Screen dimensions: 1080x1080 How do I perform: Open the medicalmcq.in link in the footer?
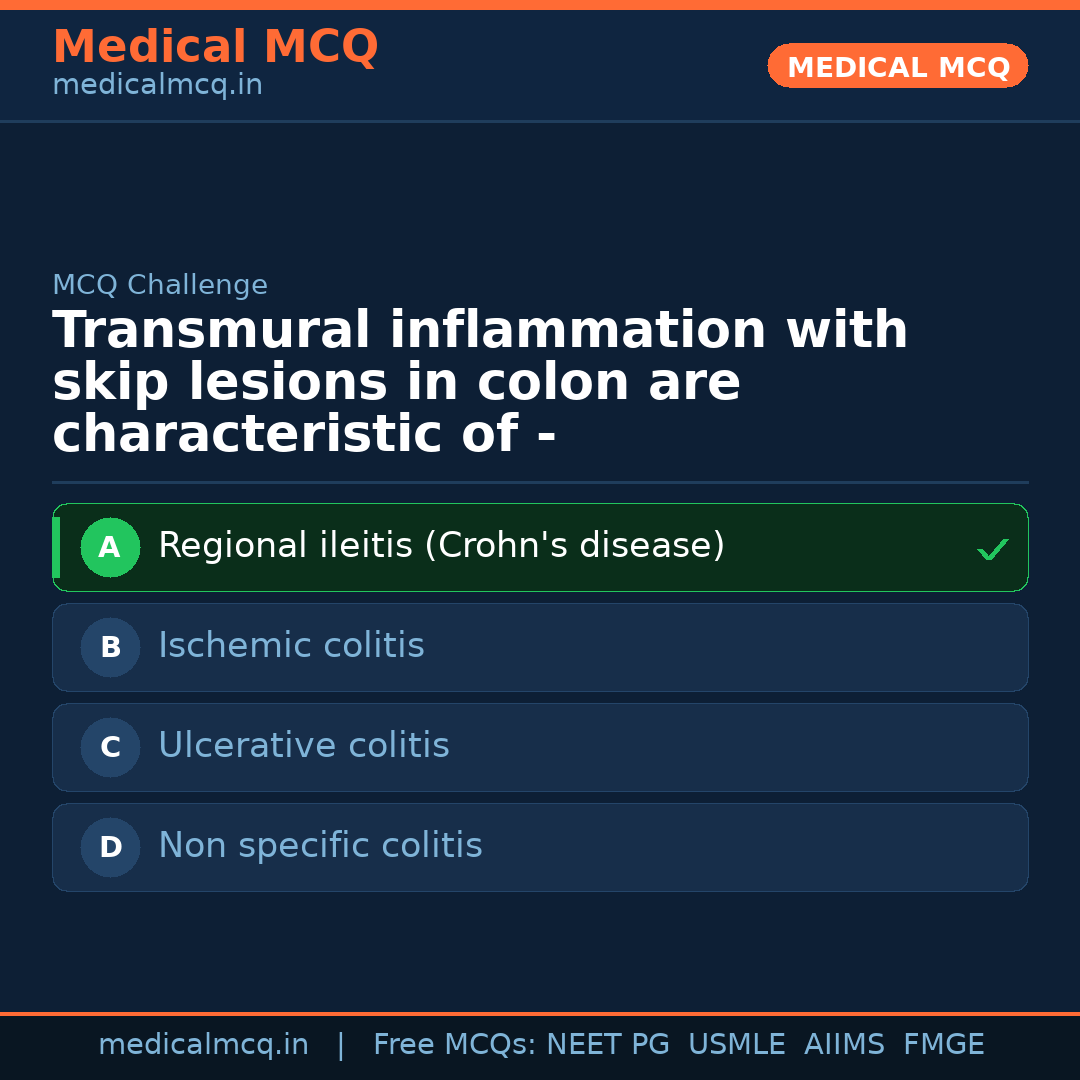203,1045
